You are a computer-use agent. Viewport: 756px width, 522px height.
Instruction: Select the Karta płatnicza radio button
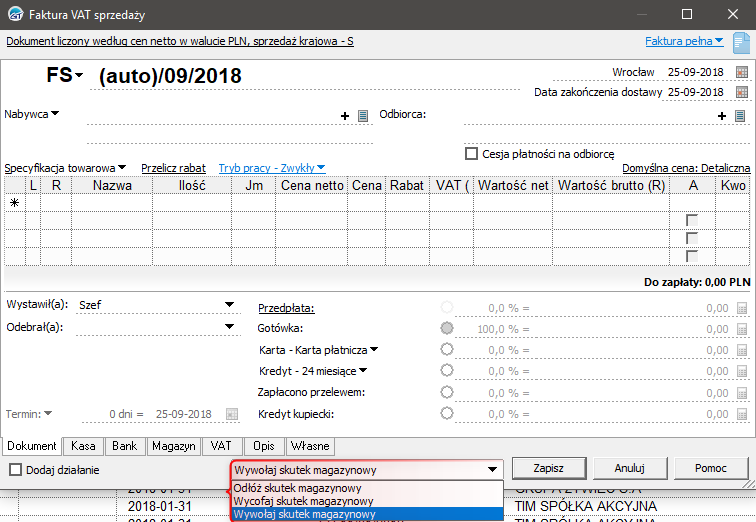coord(447,349)
